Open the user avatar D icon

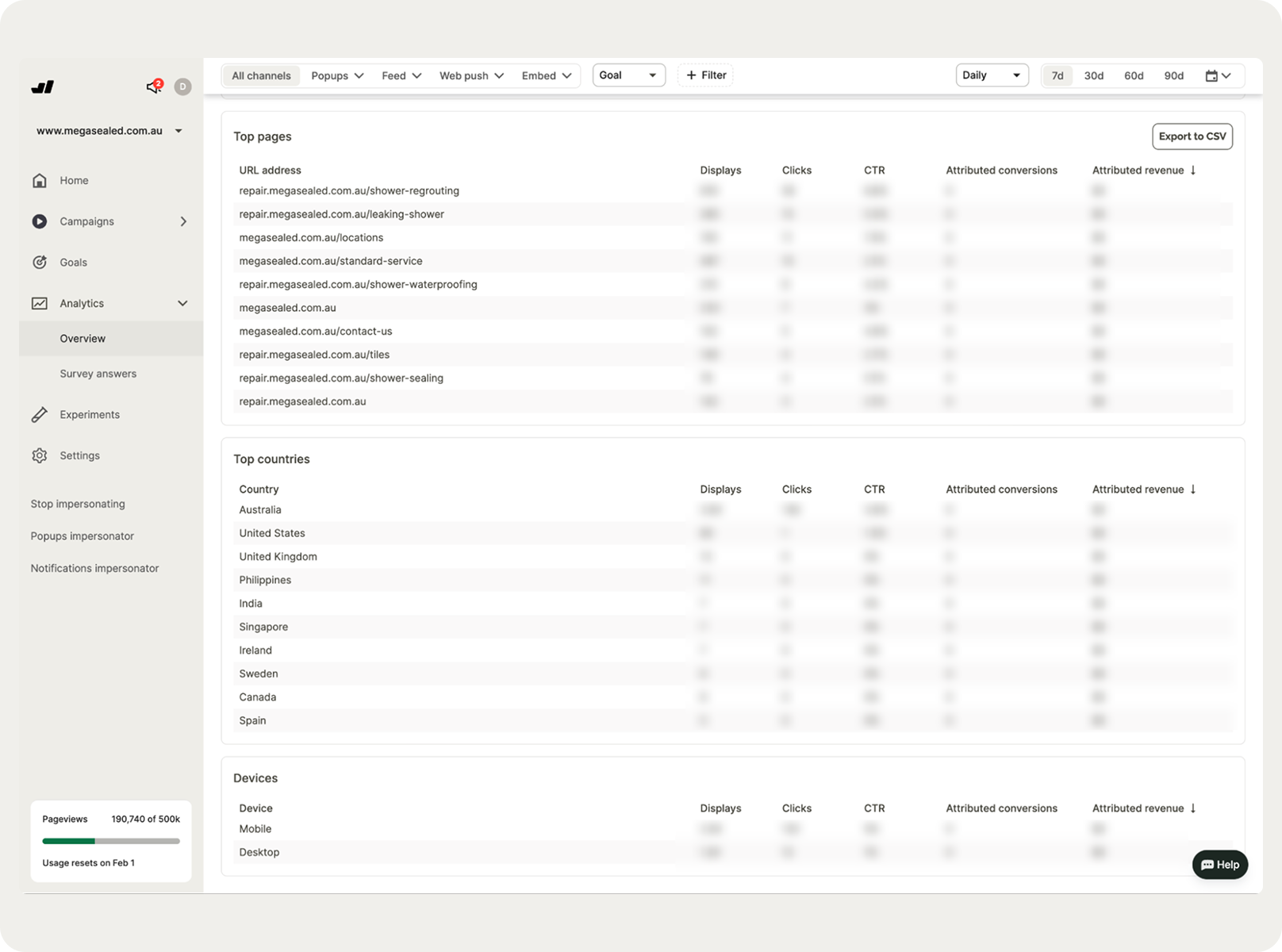pos(182,86)
